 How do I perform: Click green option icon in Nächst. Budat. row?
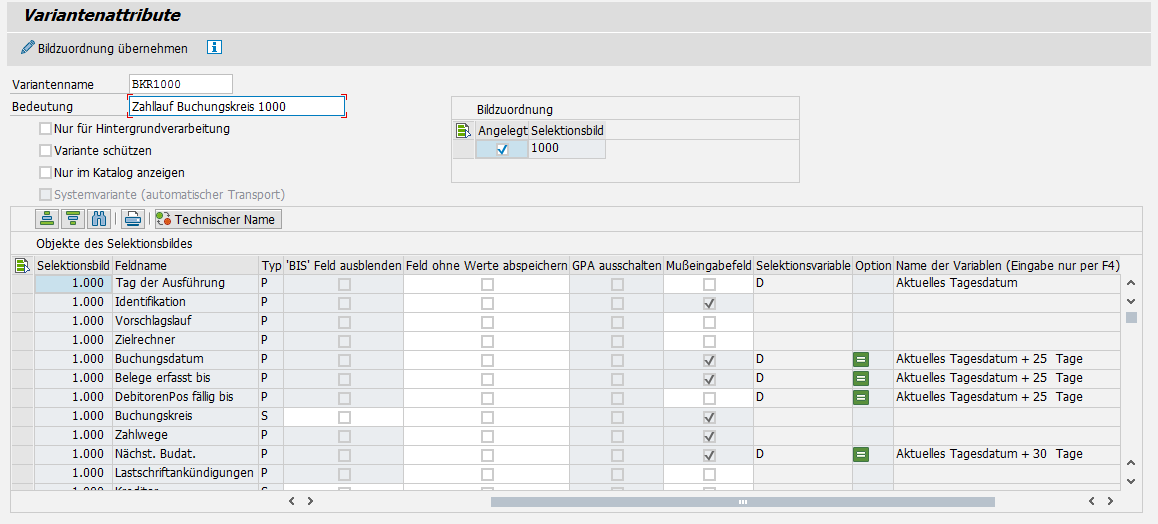click(860, 454)
